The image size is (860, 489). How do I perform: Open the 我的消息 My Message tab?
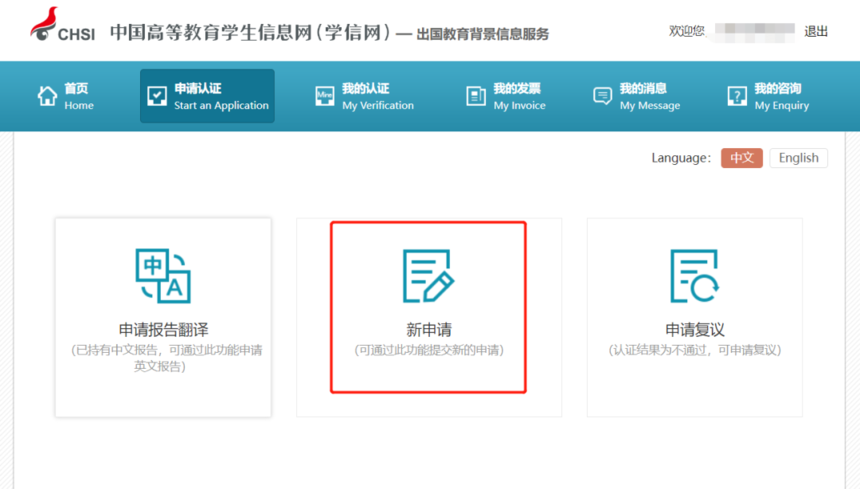point(637,96)
